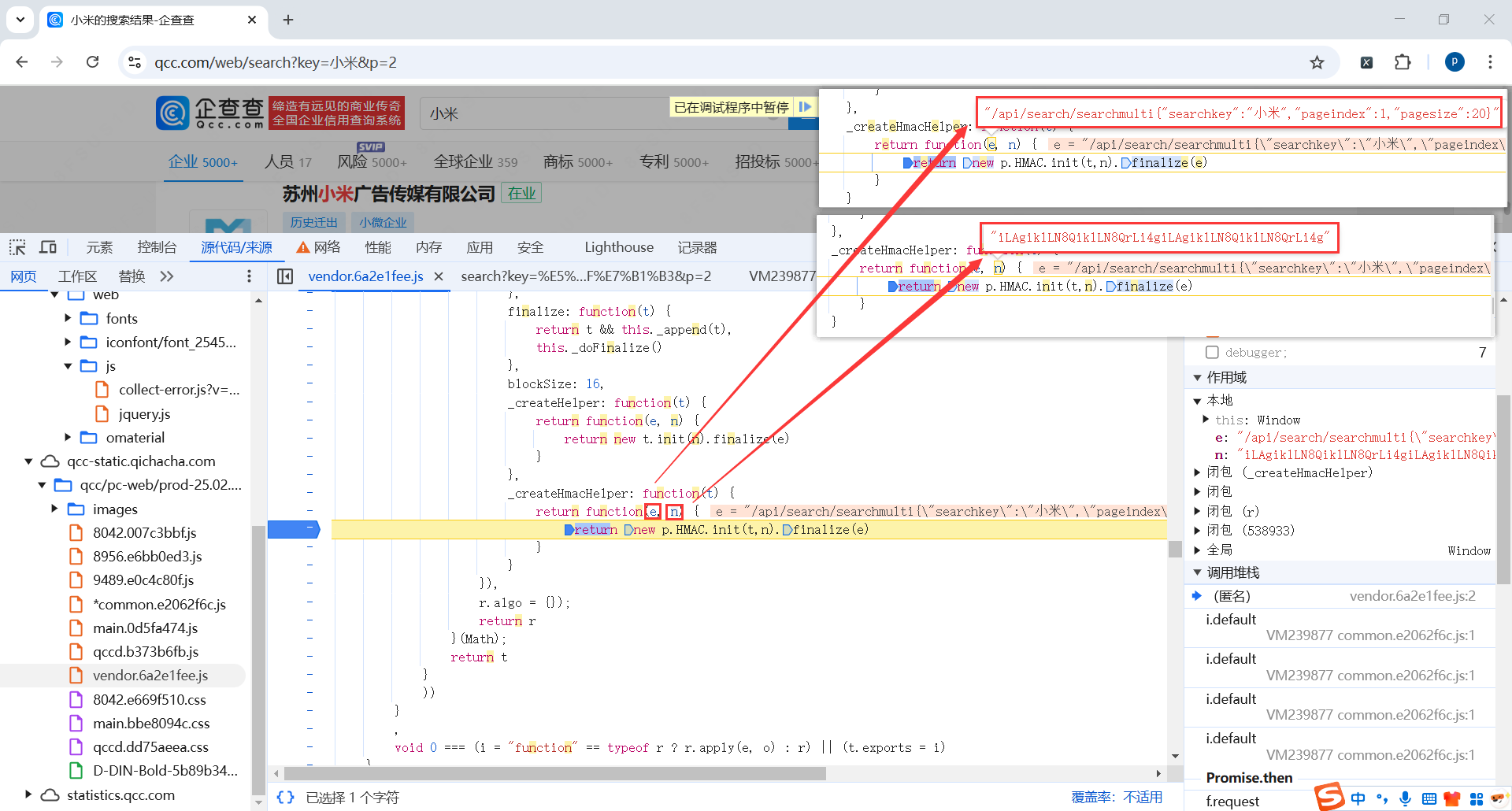This screenshot has height=811, width=1512.
Task: Open the D-DIN-Bold font file
Action: (165, 771)
